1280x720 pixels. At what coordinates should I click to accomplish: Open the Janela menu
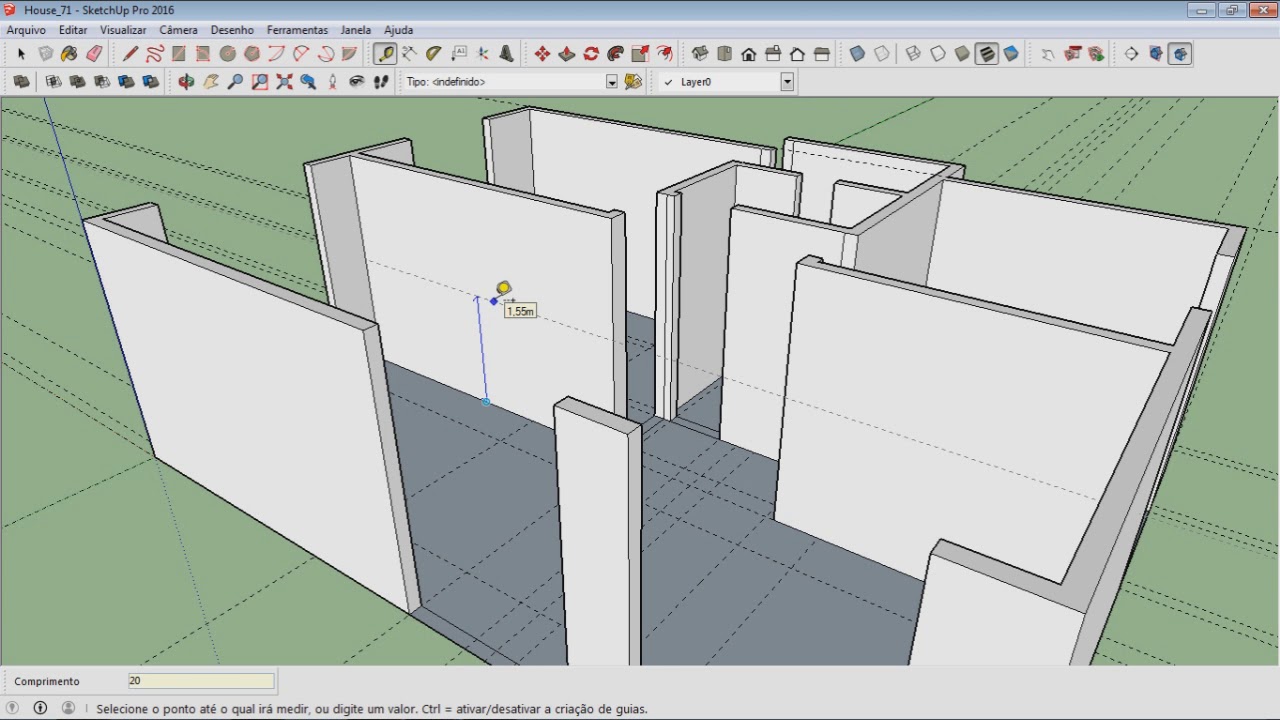point(355,30)
